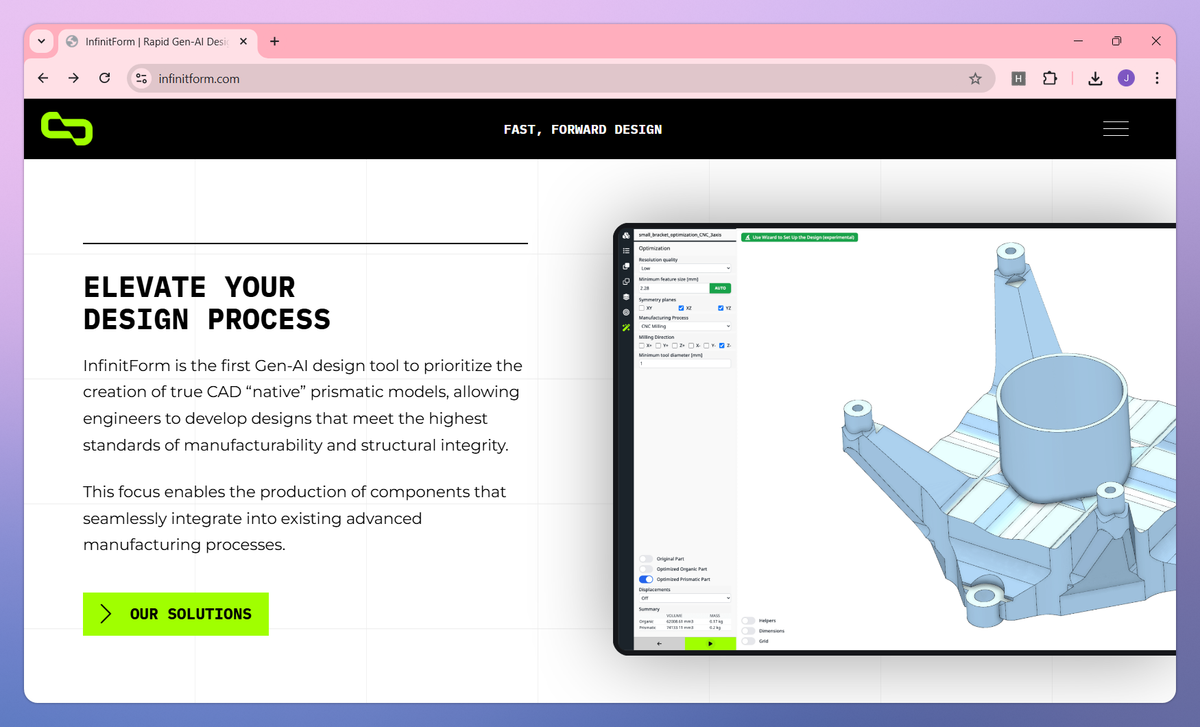Viewport: 1200px width, 727px height.
Task: Click the AUTO feature size button
Action: [720, 288]
